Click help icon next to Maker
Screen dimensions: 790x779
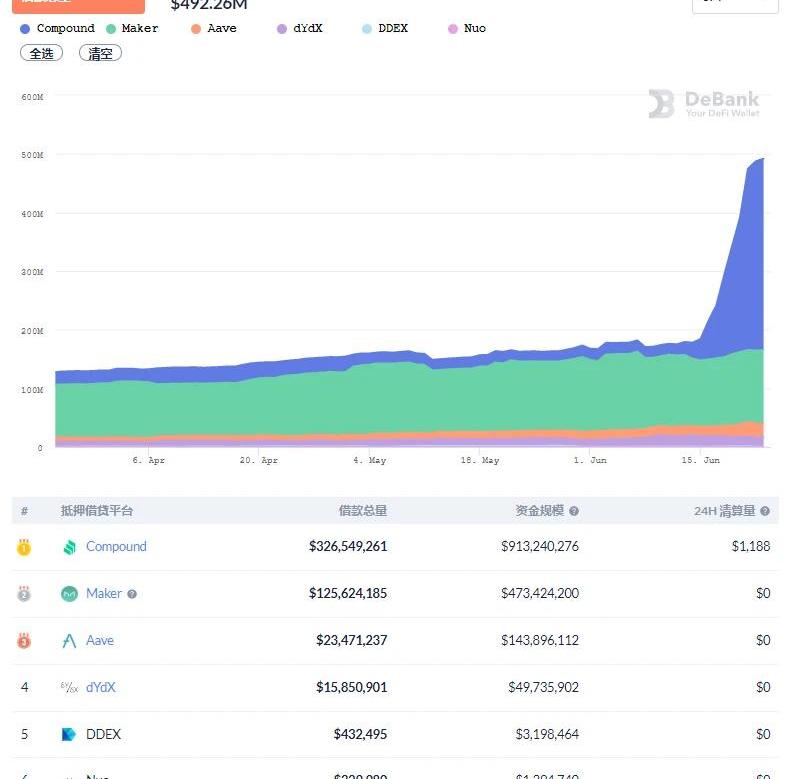click(x=132, y=594)
